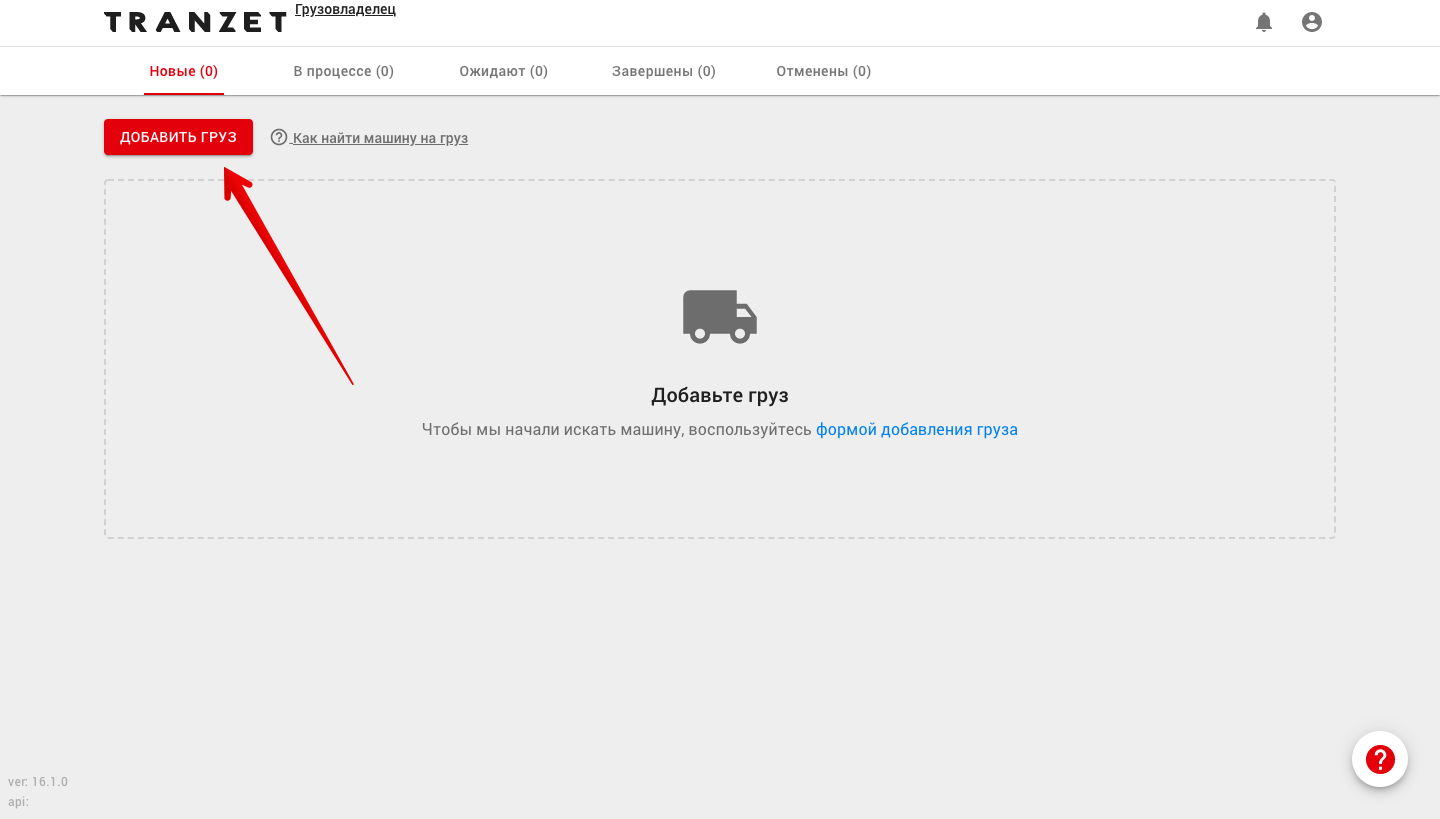Switch to the В процессе (0) tab

pyautogui.click(x=343, y=71)
